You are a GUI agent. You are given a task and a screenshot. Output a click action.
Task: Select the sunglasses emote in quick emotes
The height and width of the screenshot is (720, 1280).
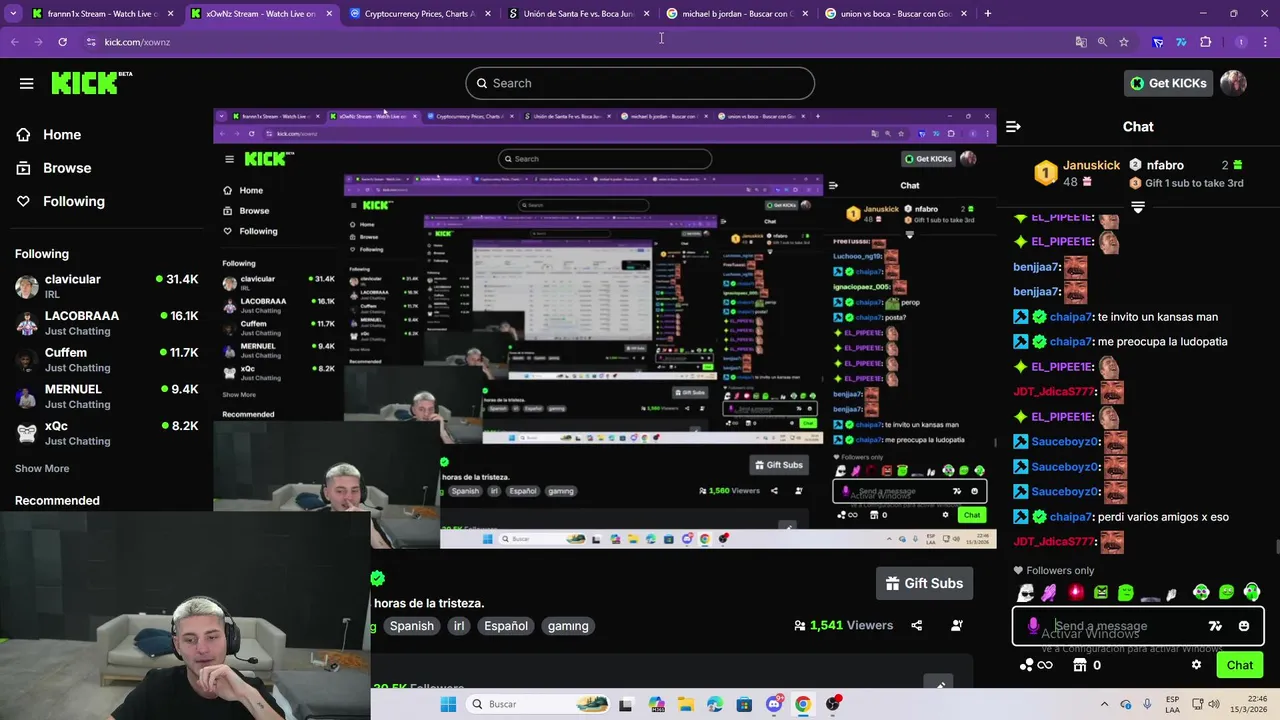[x=1026, y=593]
